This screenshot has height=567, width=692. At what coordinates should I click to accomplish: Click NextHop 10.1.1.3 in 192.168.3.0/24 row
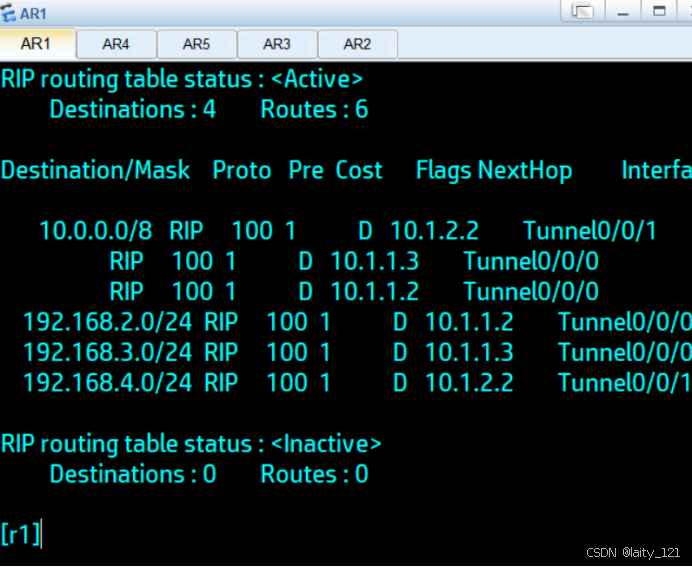469,352
